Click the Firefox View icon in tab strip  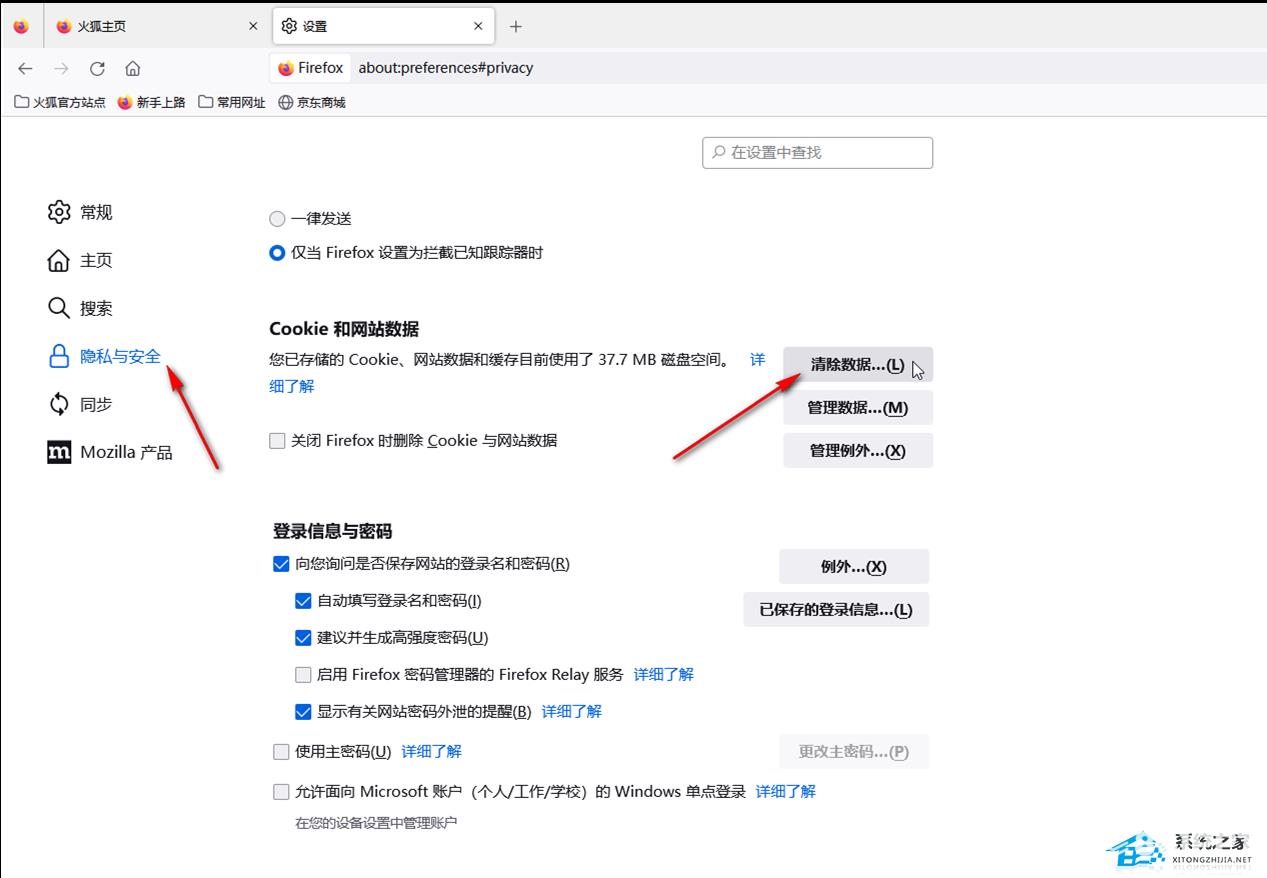[x=21, y=27]
